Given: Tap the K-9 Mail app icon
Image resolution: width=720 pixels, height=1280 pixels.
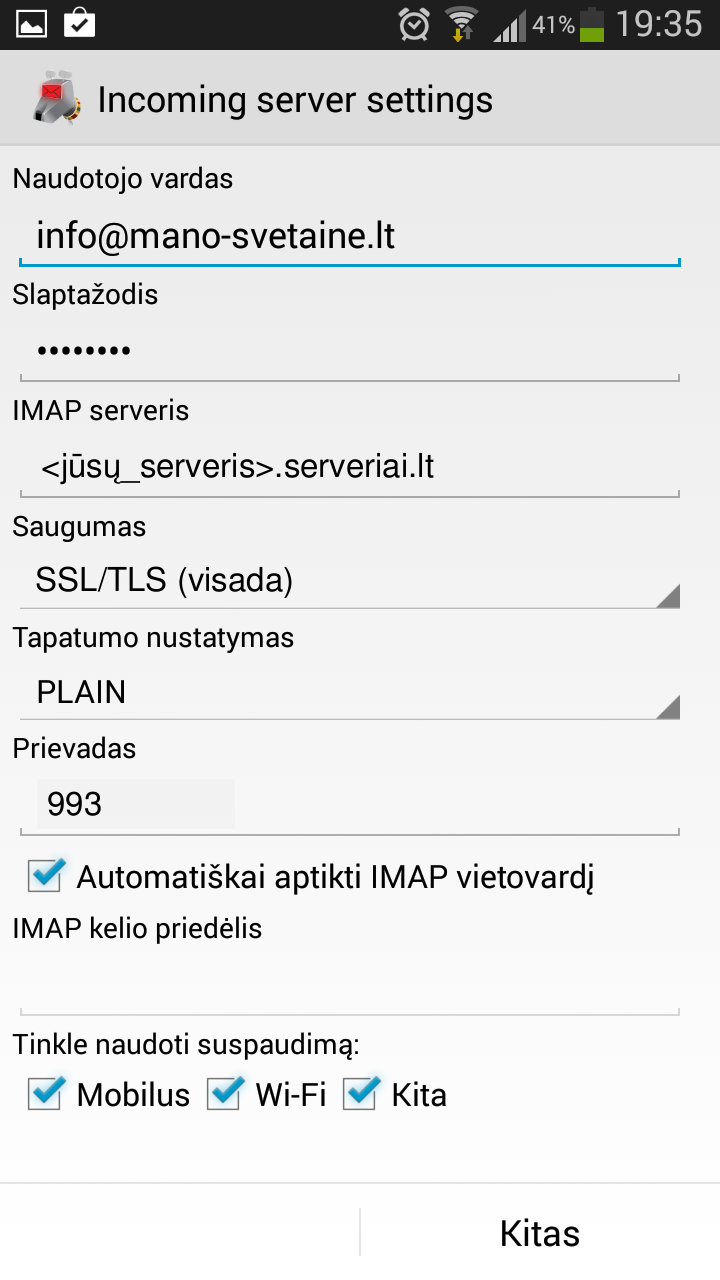Looking at the screenshot, I should 52,98.
